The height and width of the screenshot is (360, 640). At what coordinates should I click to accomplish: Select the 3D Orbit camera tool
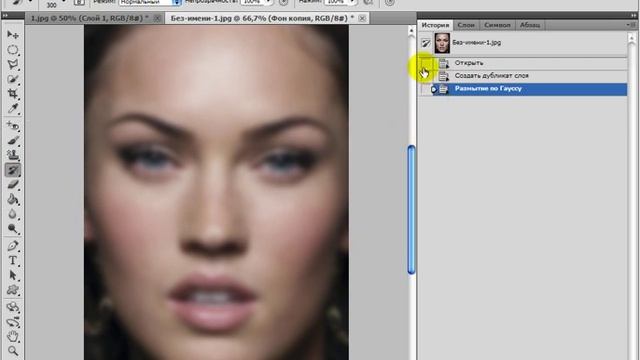(x=13, y=322)
